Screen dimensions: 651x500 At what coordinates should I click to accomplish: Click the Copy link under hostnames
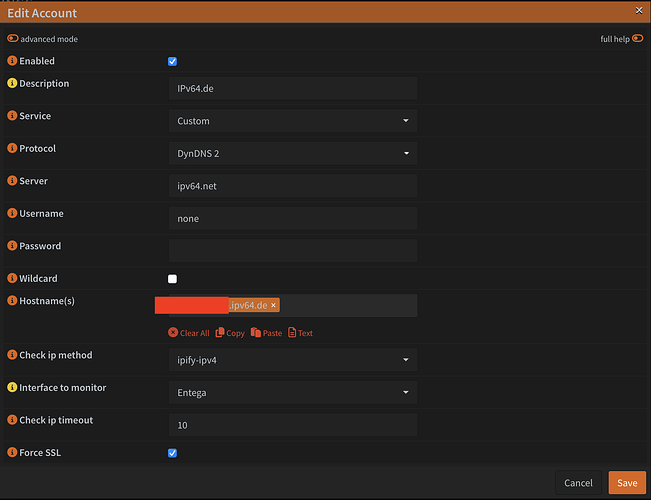coord(230,333)
